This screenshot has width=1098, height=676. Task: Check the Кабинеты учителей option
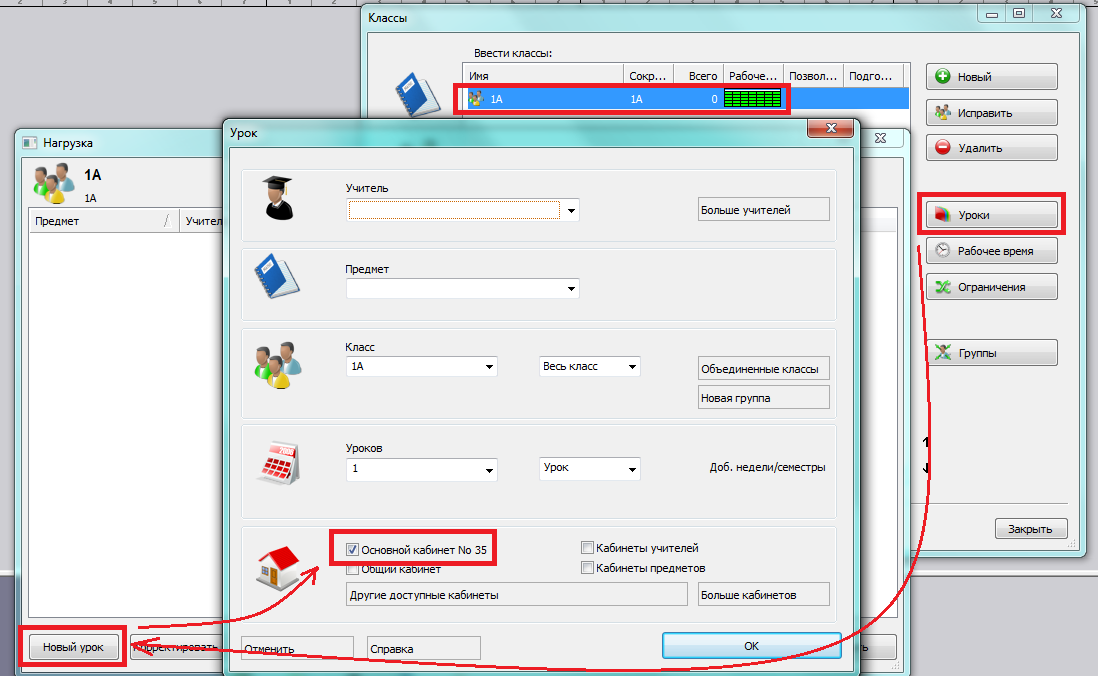(x=588, y=548)
